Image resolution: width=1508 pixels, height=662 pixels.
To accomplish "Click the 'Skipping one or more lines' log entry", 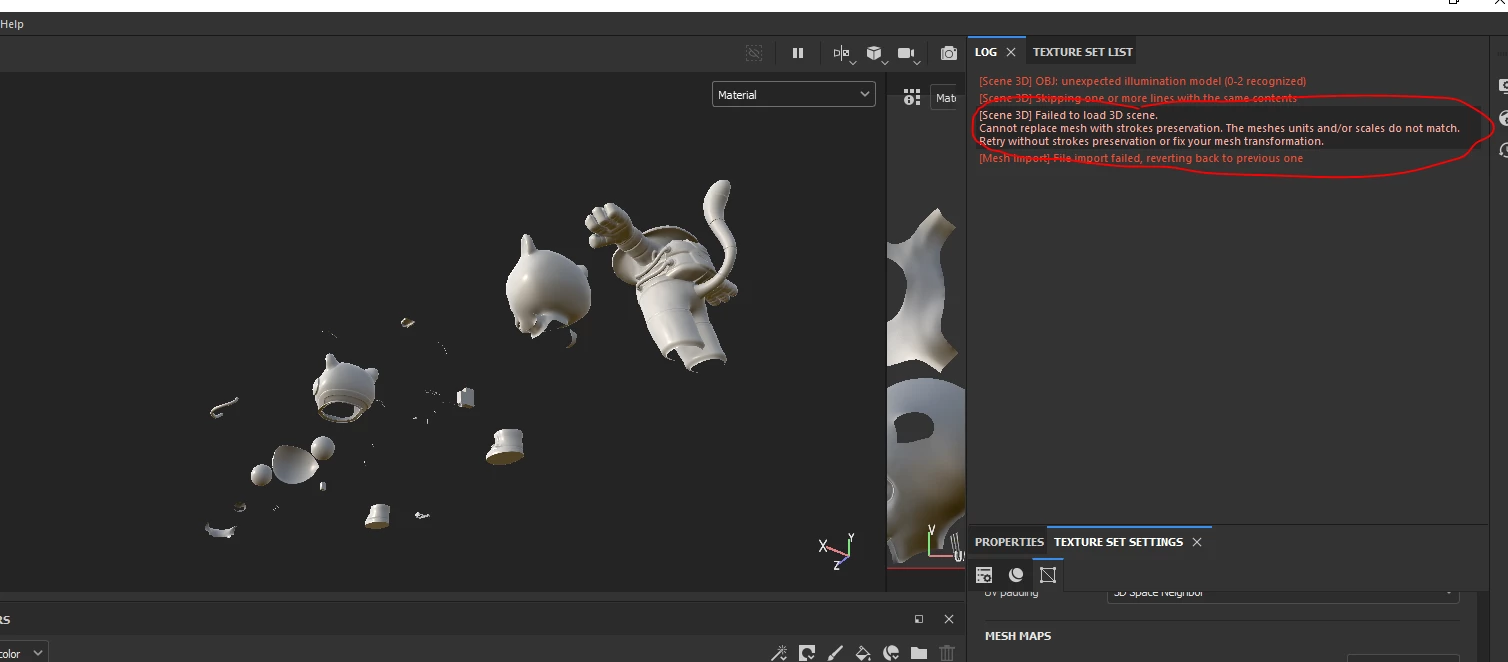I will [x=1137, y=98].
